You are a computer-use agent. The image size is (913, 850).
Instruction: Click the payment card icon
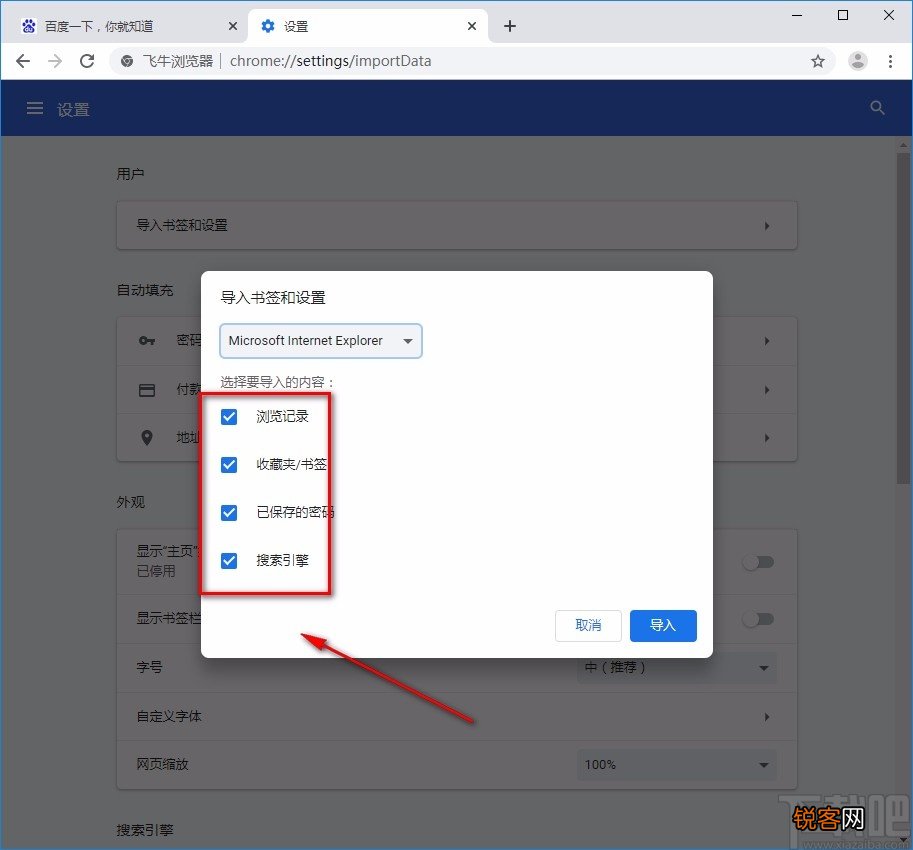(147, 390)
